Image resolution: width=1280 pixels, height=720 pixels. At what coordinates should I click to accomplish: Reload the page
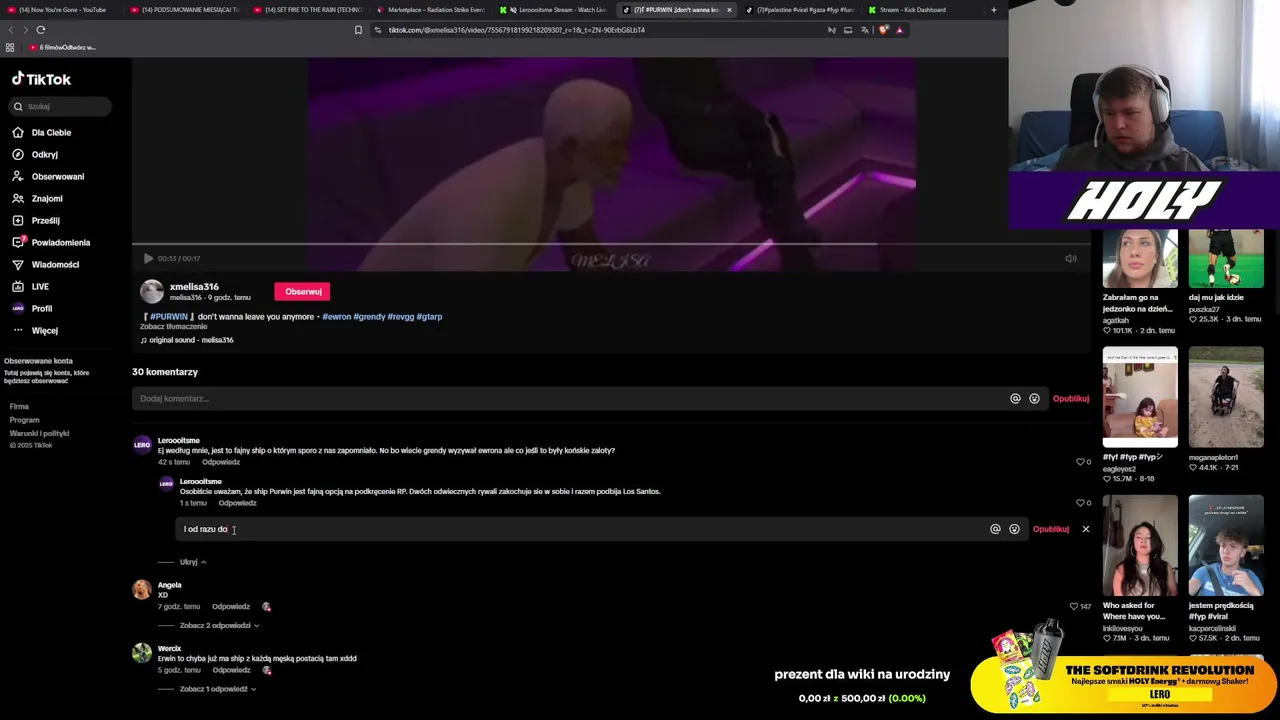pos(41,30)
